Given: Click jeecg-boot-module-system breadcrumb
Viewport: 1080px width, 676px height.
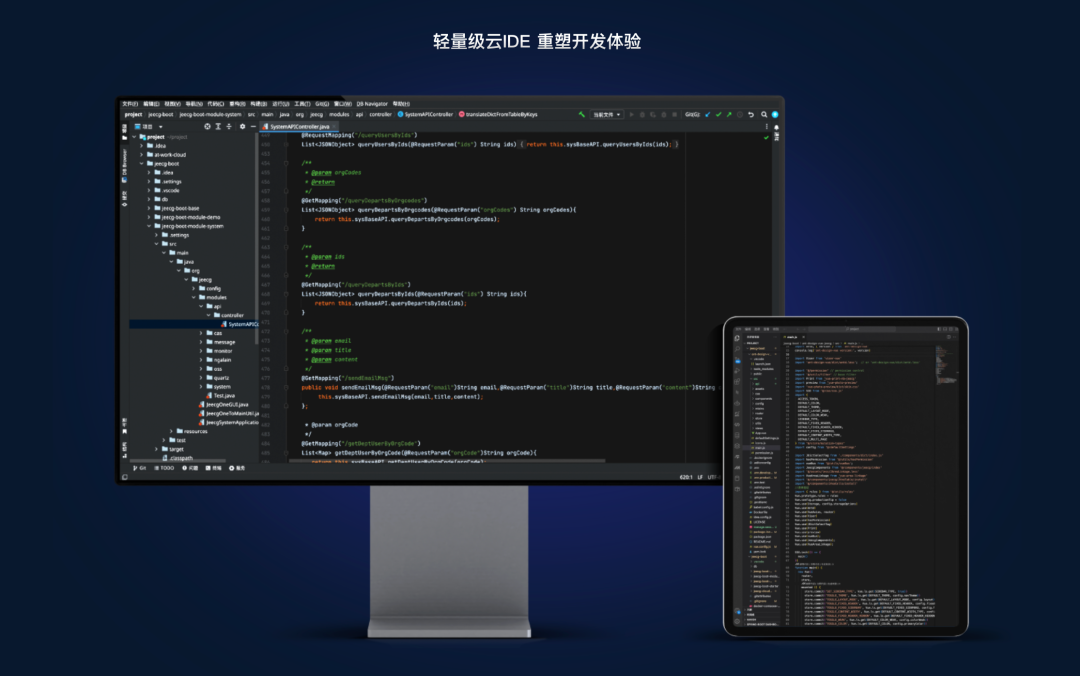Looking at the screenshot, I should pyautogui.click(x=210, y=114).
